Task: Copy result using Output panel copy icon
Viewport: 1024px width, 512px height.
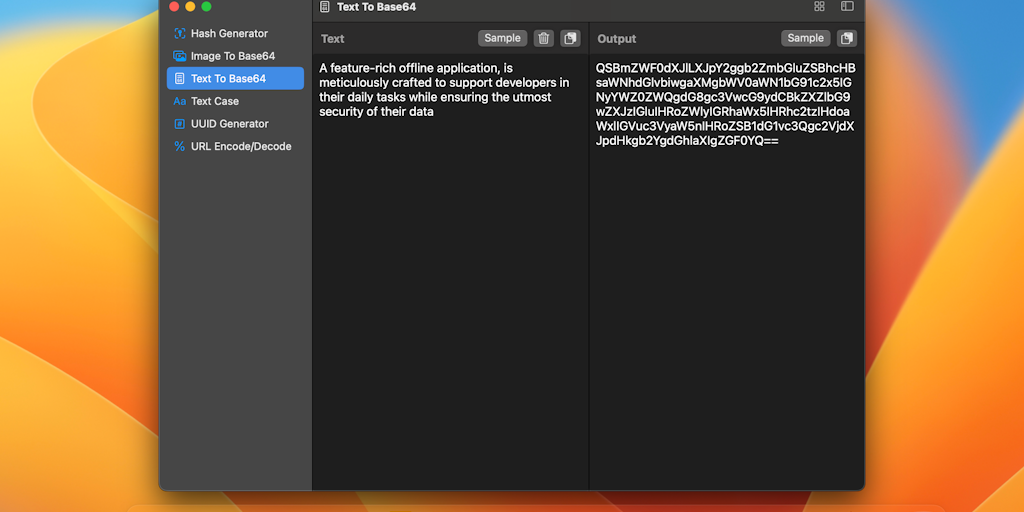Action: pos(847,38)
